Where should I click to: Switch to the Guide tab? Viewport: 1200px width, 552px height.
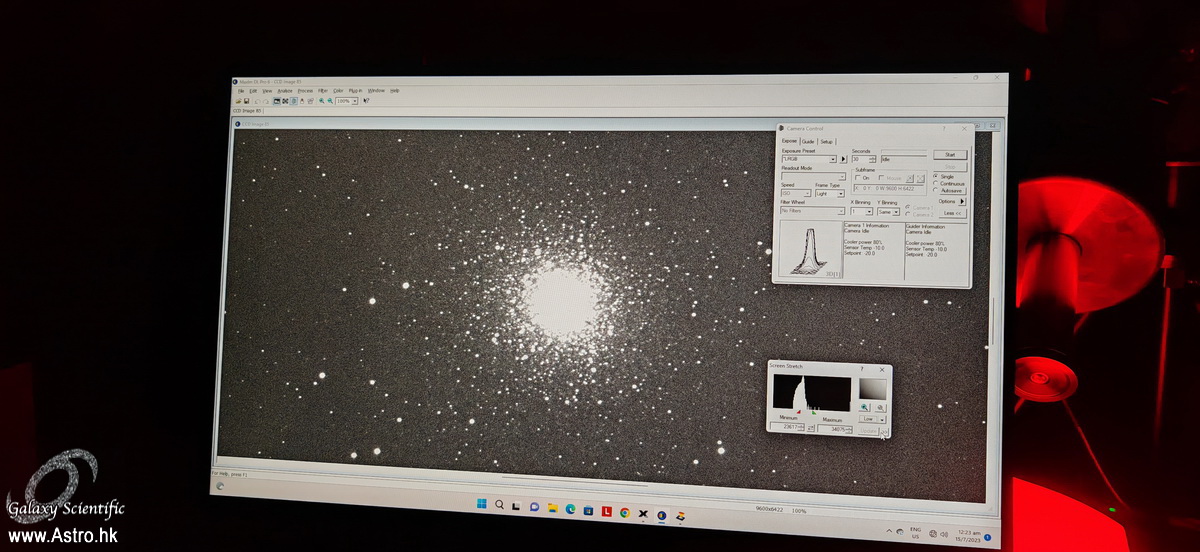[808, 142]
